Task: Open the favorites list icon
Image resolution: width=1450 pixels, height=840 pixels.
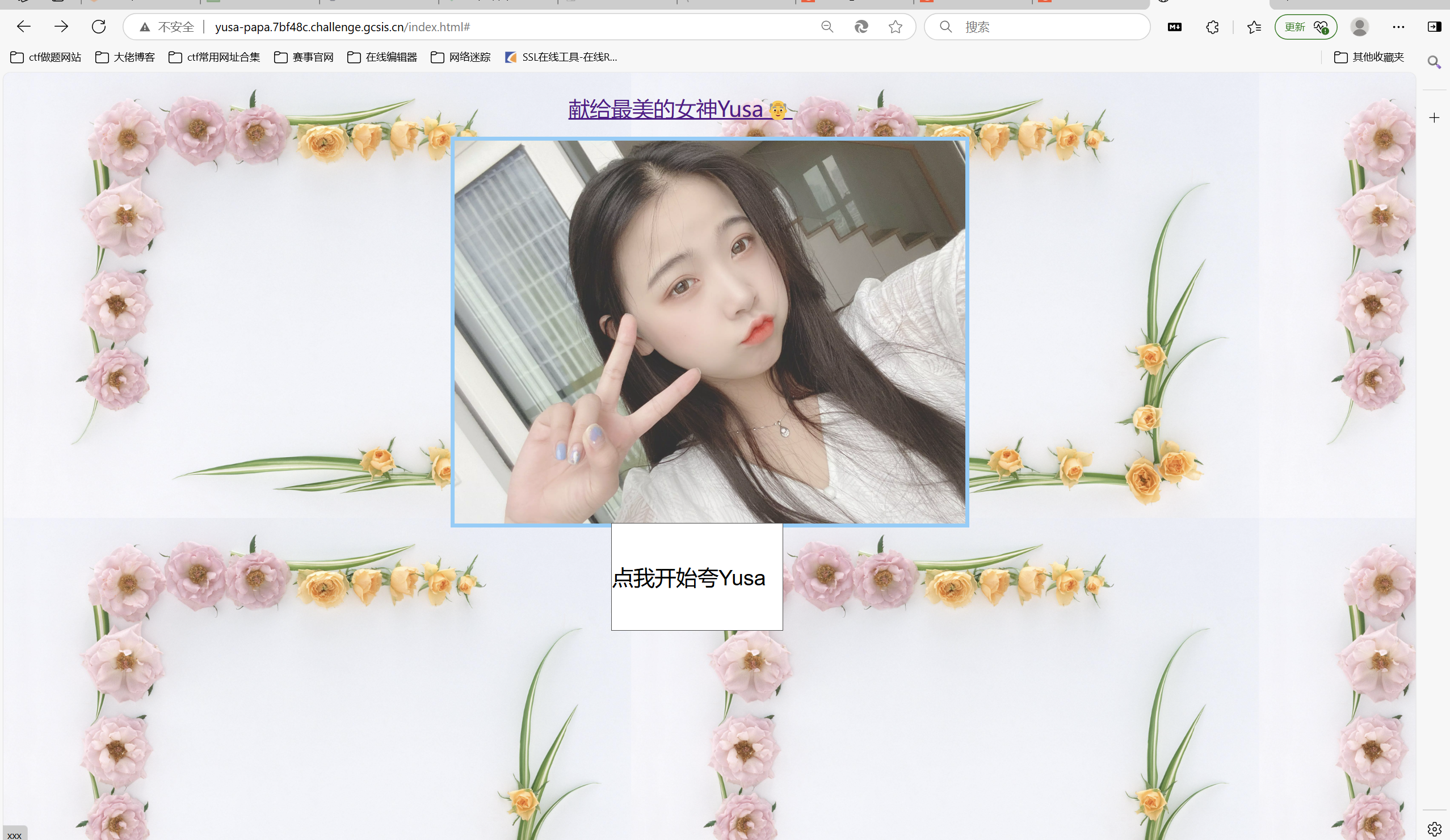Action: (1254, 27)
